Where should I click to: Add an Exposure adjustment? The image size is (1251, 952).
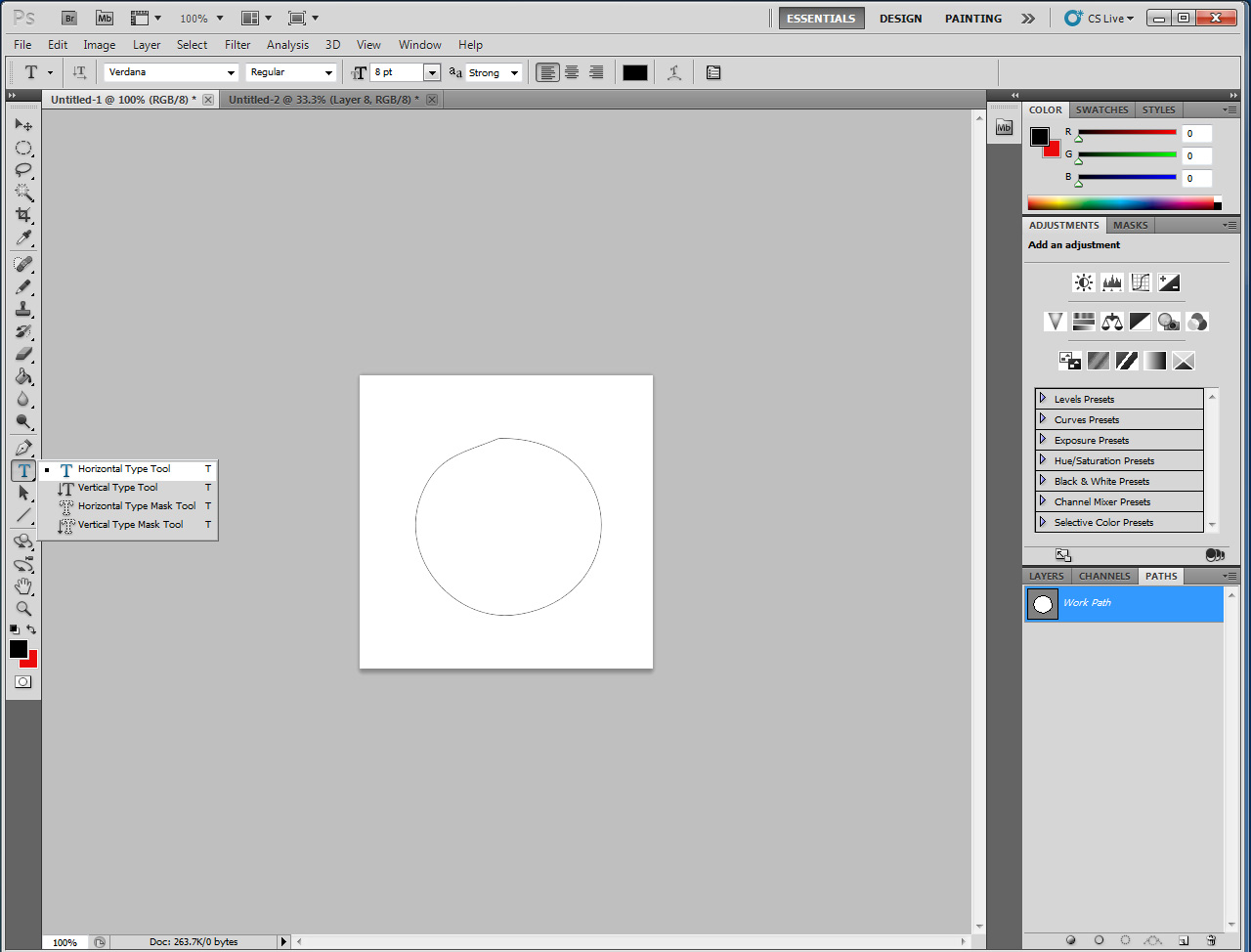(1169, 282)
